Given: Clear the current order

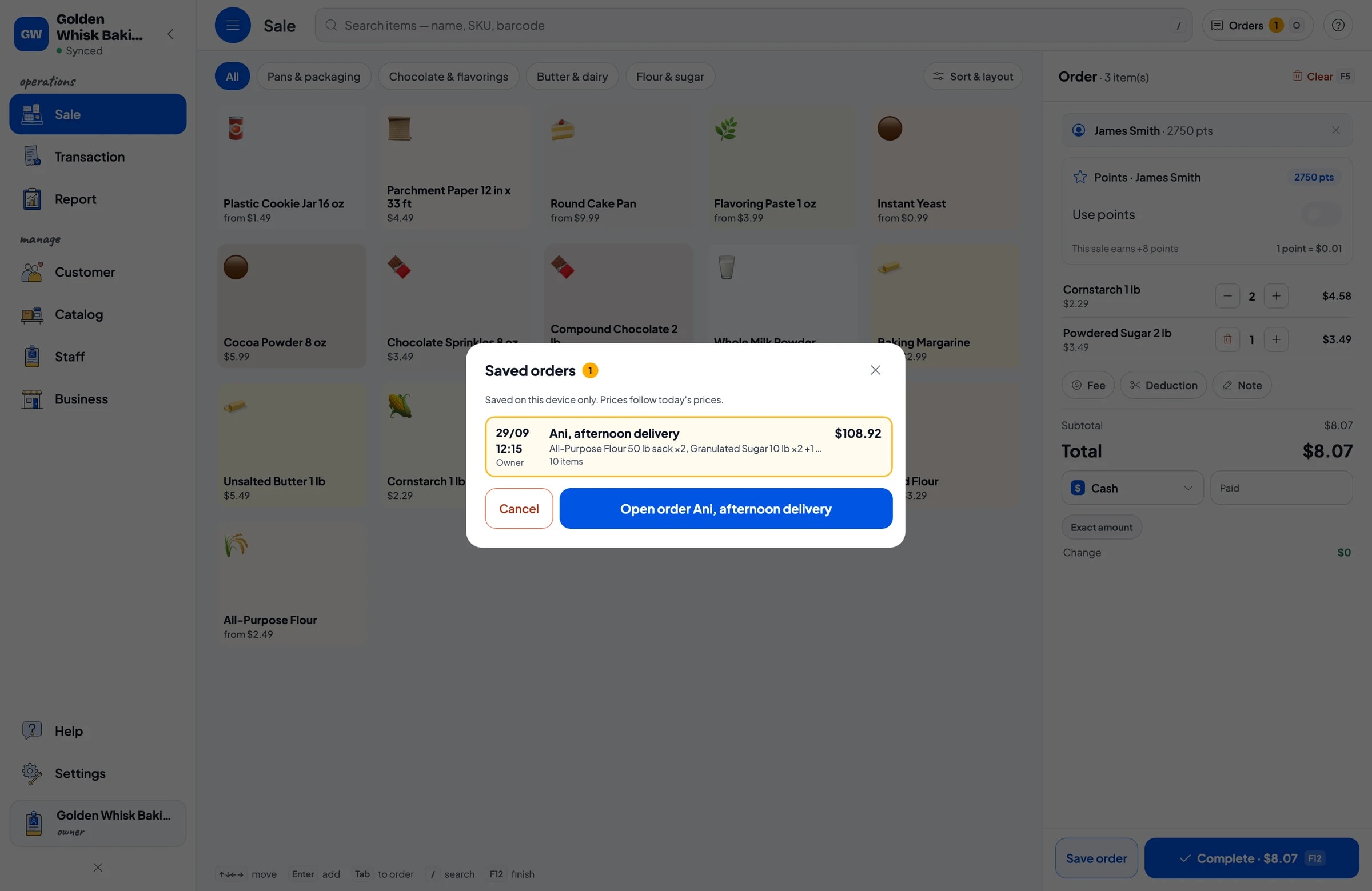Looking at the screenshot, I should (x=1322, y=76).
